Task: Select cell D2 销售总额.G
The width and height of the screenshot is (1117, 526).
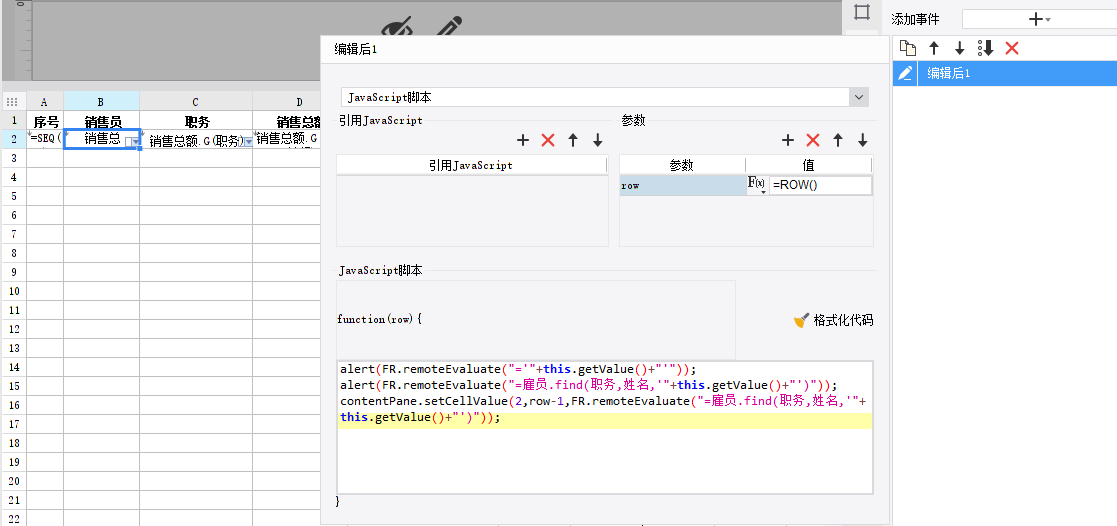Action: [x=286, y=139]
